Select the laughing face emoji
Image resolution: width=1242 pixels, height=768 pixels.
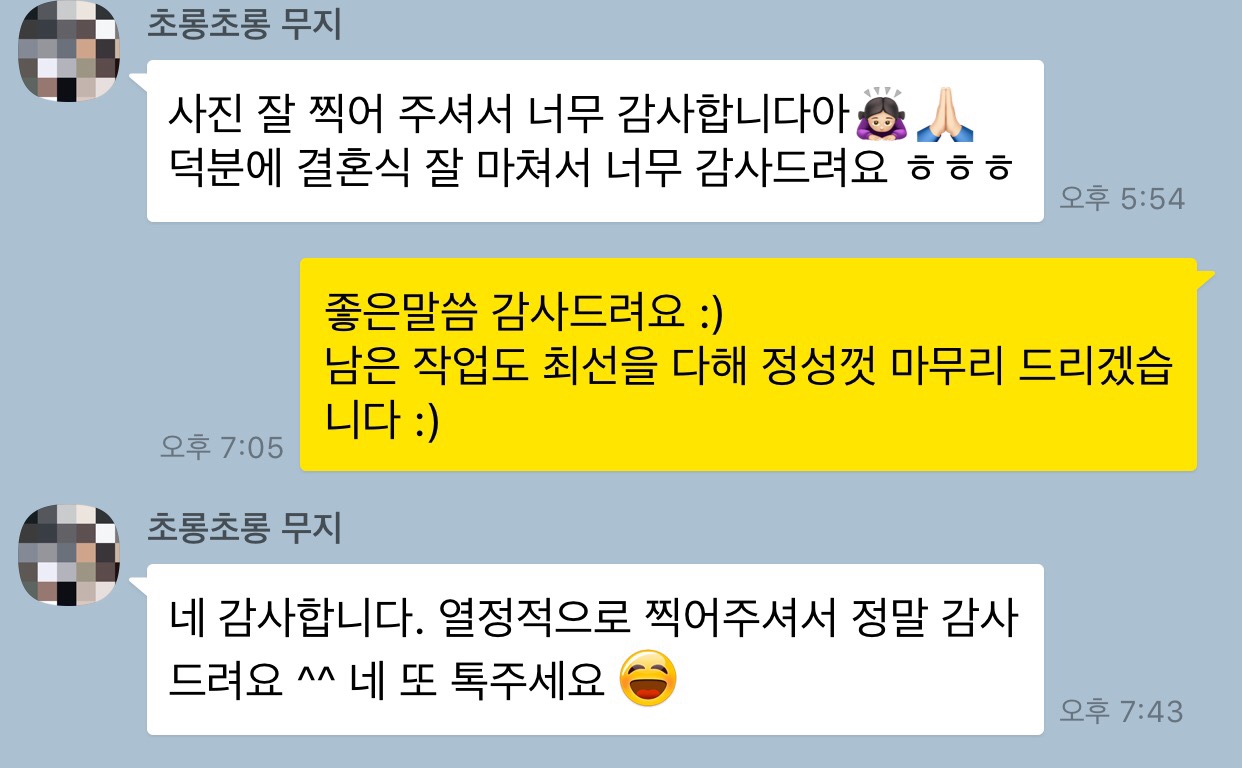coord(648,679)
